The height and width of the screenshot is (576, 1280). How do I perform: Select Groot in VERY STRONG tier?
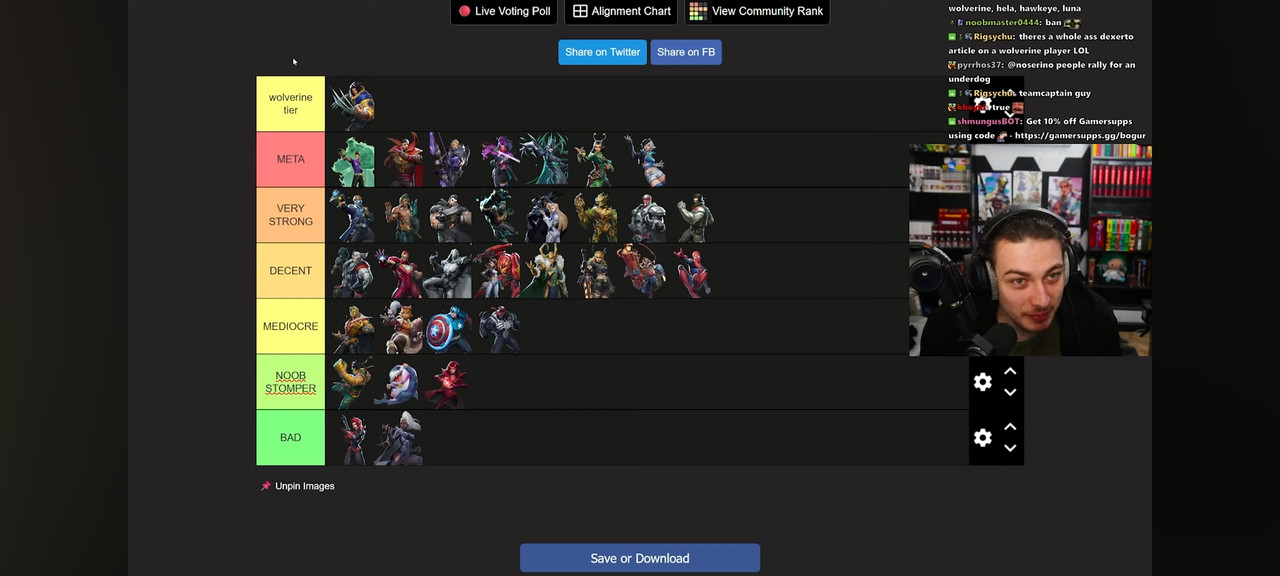pyautogui.click(x=596, y=216)
